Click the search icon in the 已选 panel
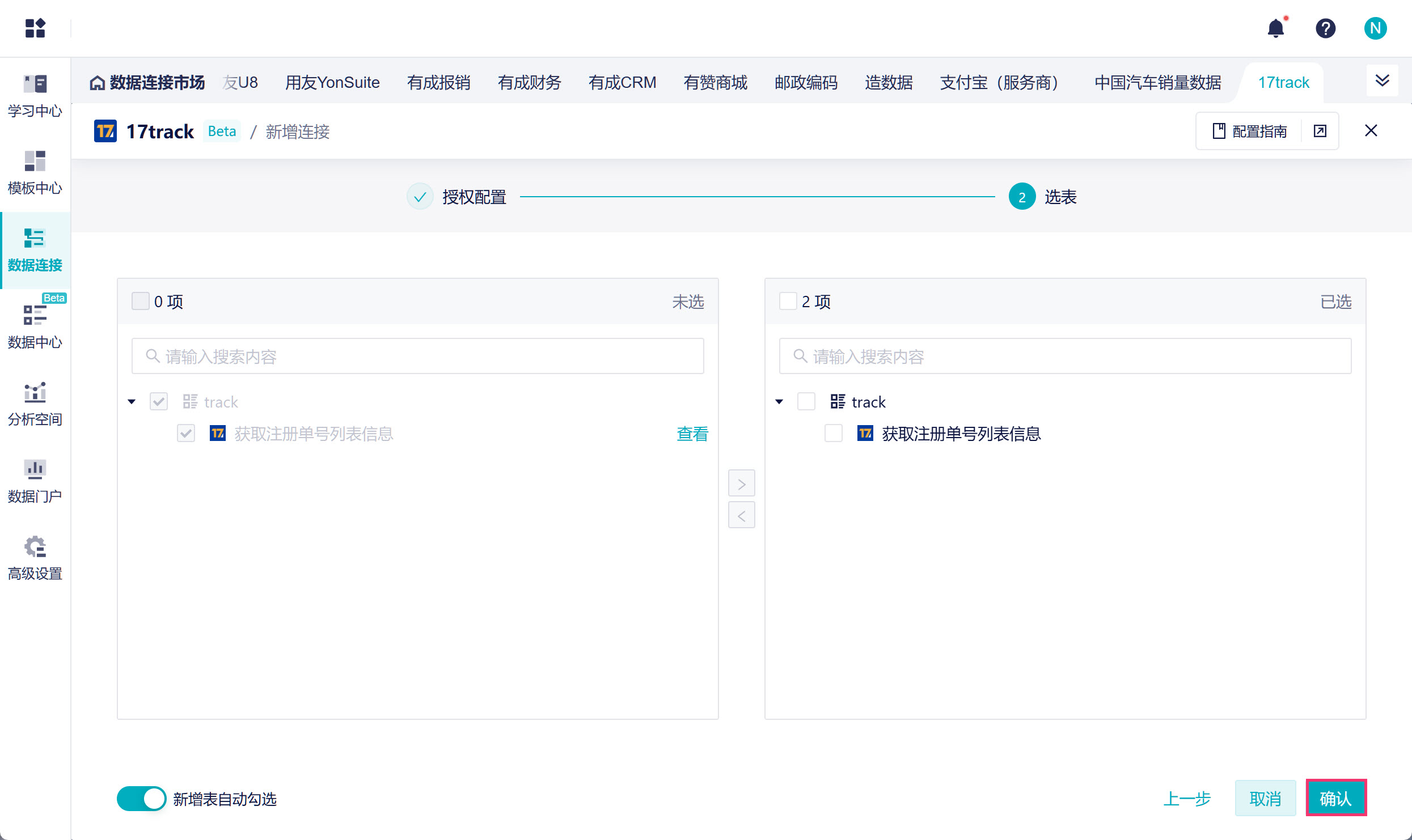The width and height of the screenshot is (1412, 840). pyautogui.click(x=800, y=356)
